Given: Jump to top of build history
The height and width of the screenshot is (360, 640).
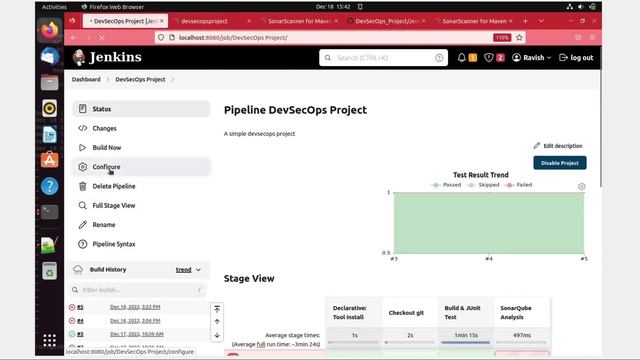Looking at the screenshot, I should click(217, 309).
